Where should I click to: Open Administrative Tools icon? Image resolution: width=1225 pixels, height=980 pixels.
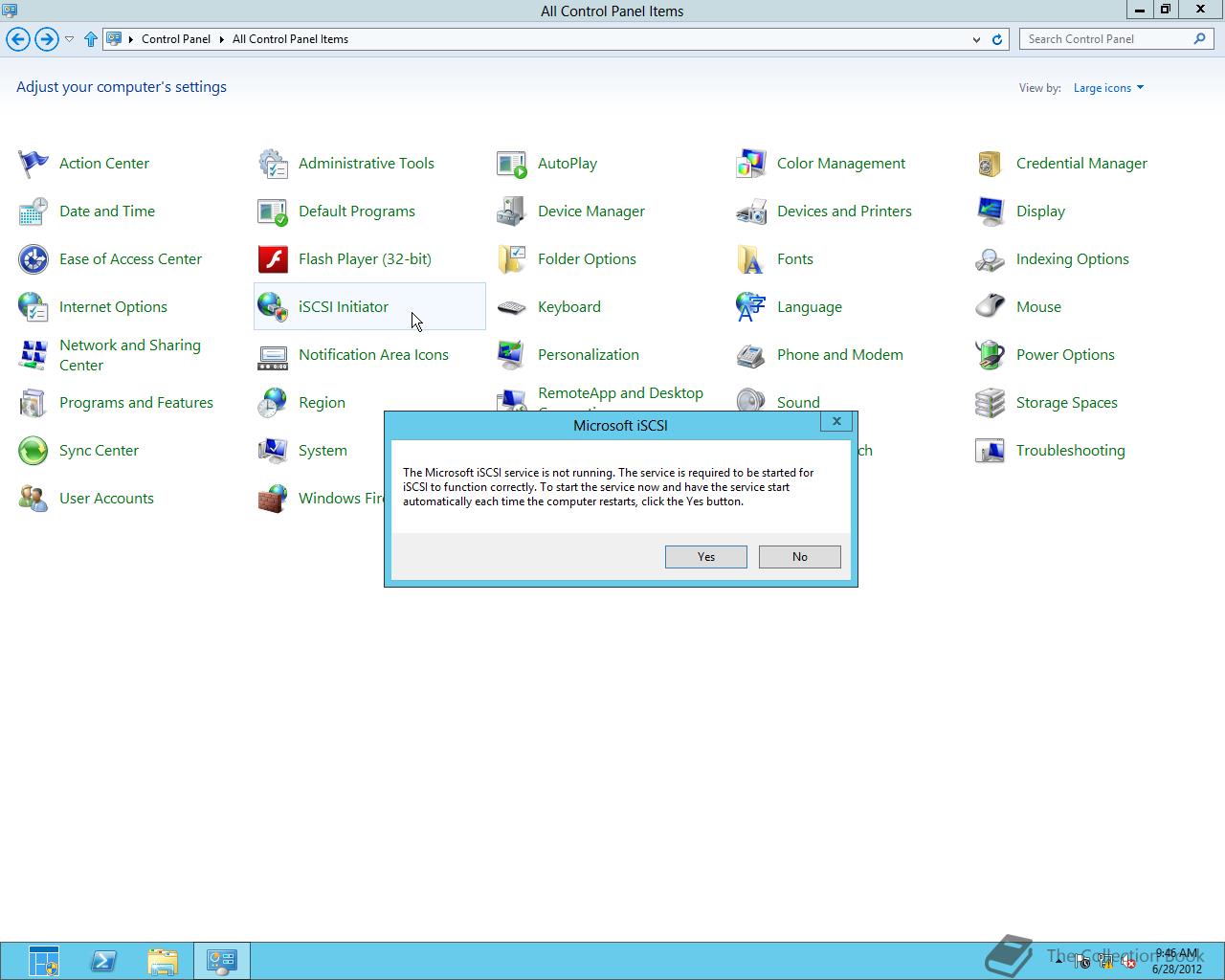pyautogui.click(x=273, y=164)
